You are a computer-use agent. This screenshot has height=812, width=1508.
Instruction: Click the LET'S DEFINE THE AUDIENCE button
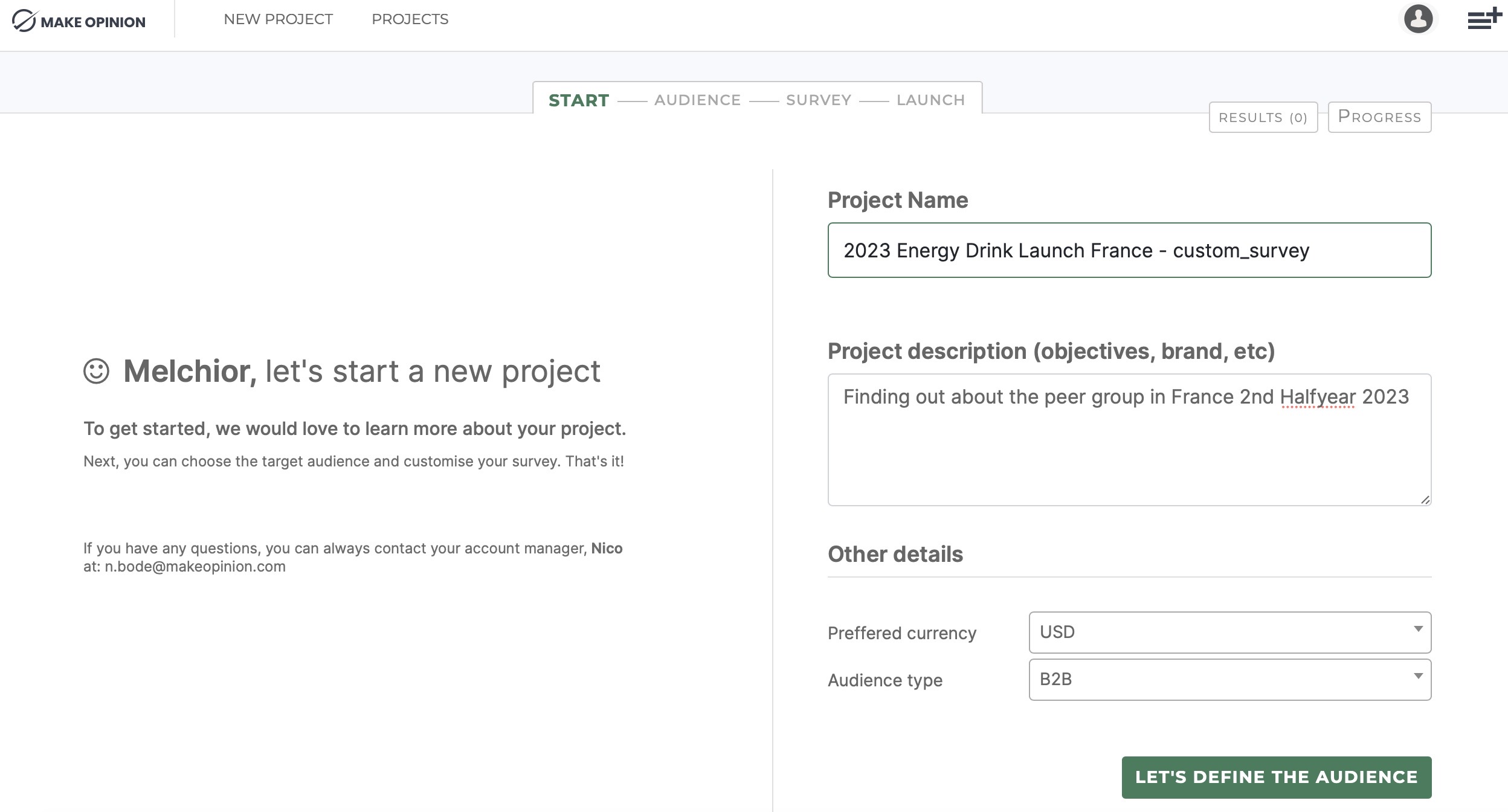[1276, 777]
